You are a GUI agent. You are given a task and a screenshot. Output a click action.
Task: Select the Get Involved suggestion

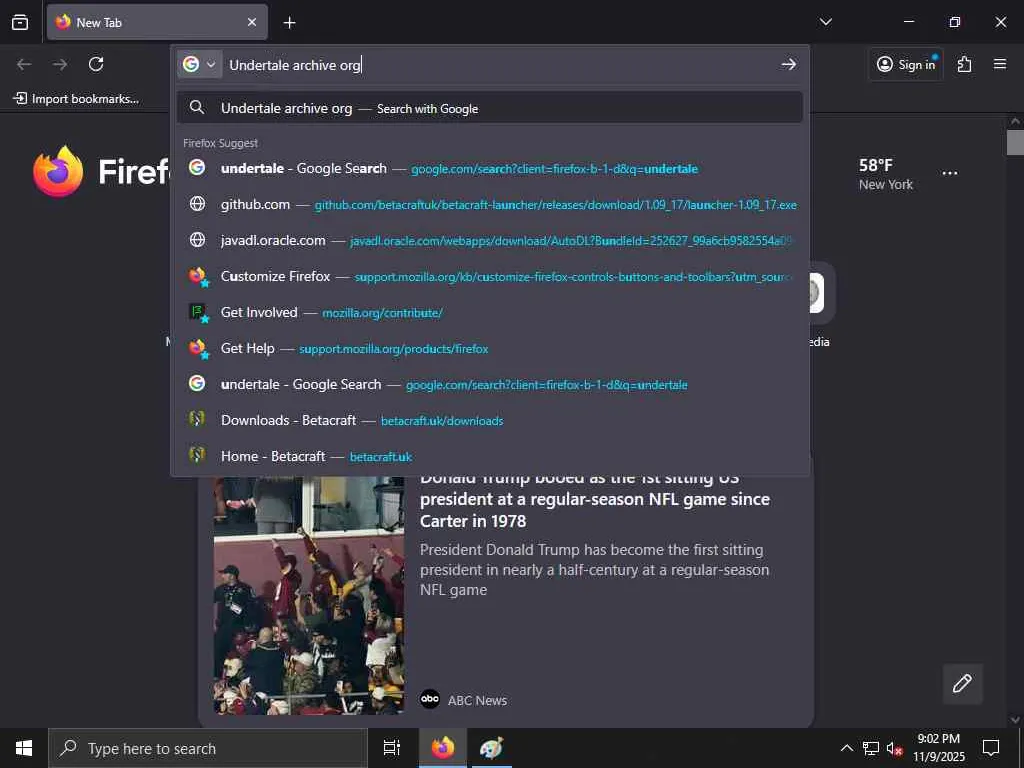coord(489,312)
